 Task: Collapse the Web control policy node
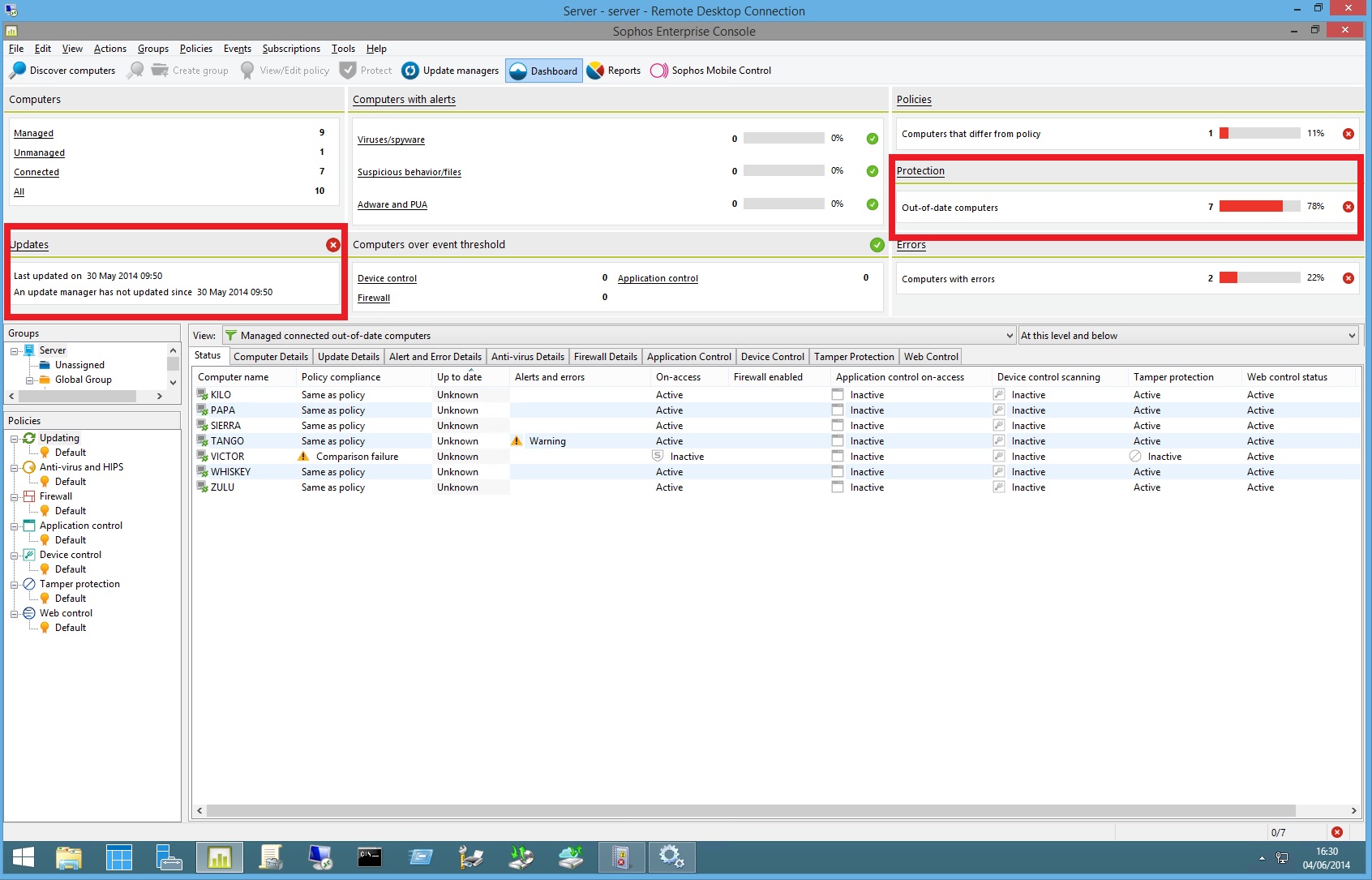point(15,614)
